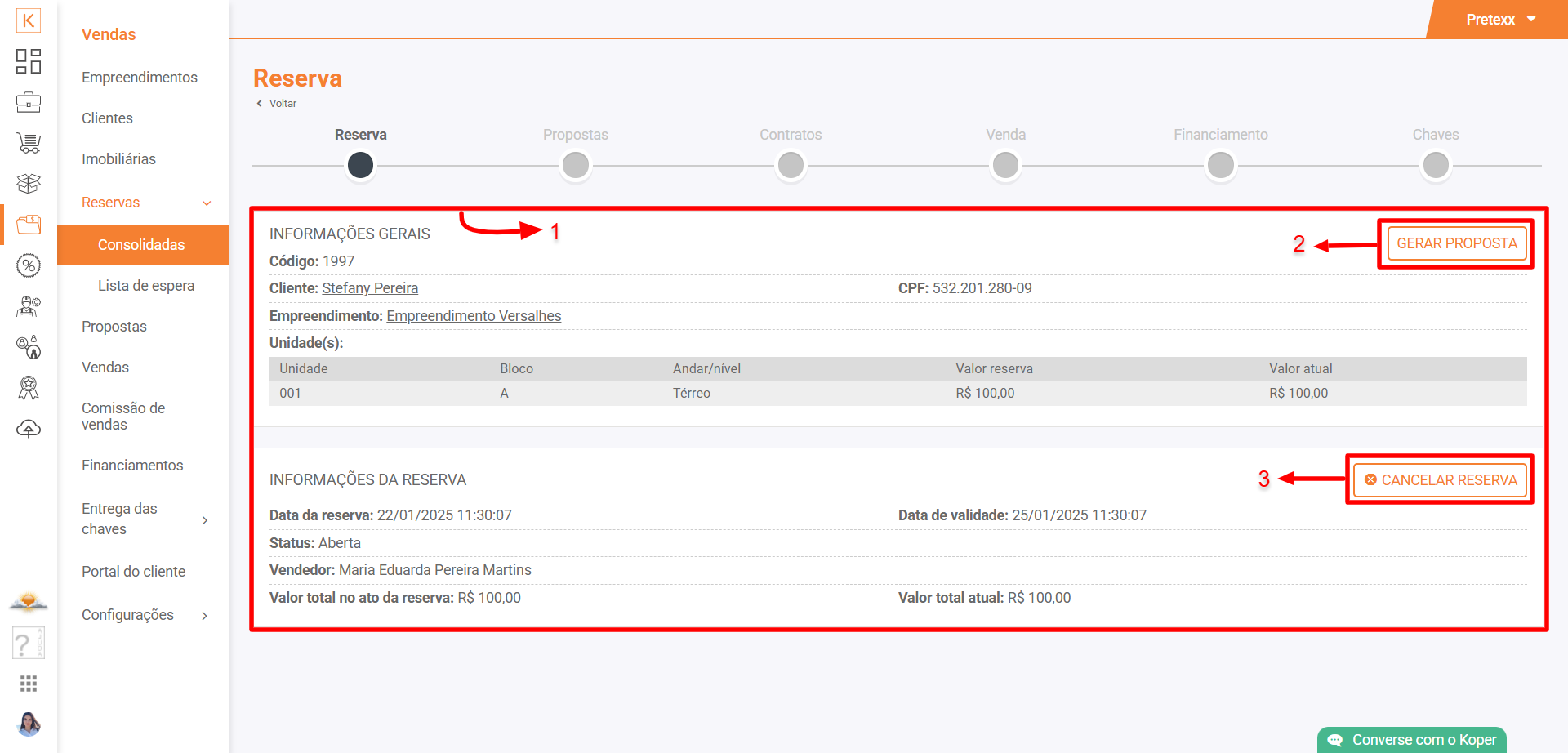Viewport: 1568px width, 753px height.
Task: Open the dashboard grid icon in sidebar
Action: coord(29,61)
